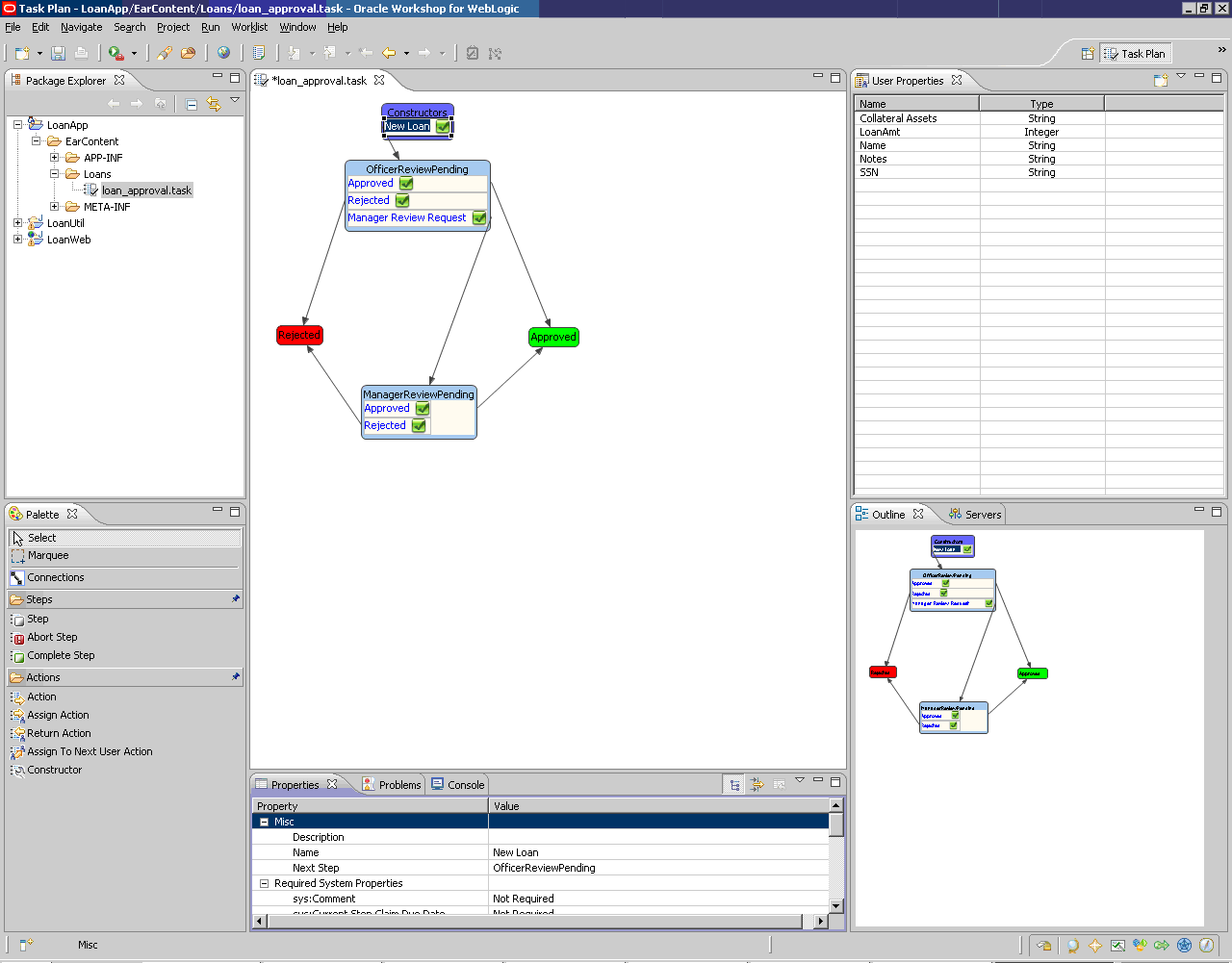
Task: Click the yellow Back navigation arrow
Action: [x=389, y=53]
